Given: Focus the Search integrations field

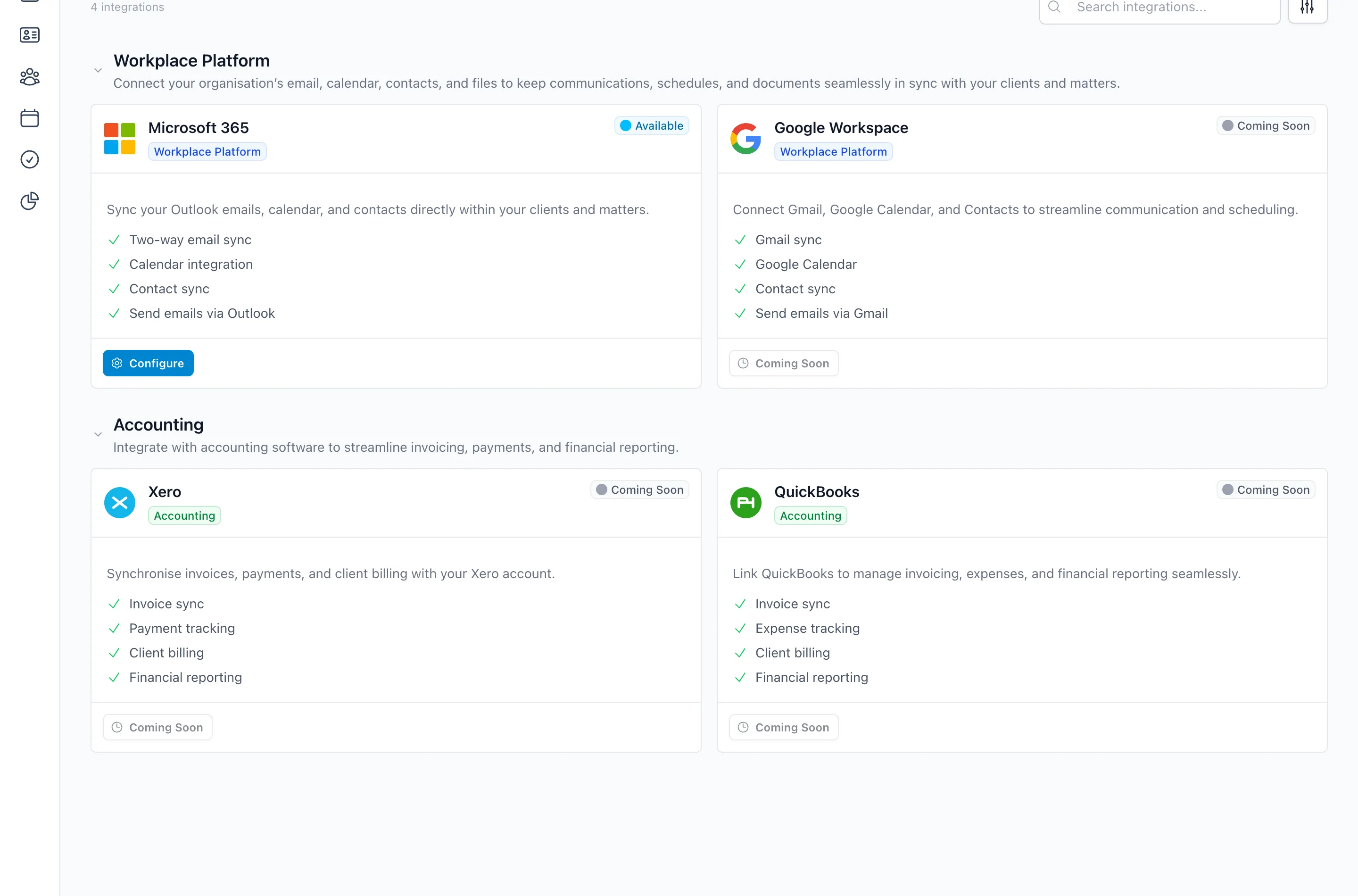Looking at the screenshot, I should [1159, 8].
